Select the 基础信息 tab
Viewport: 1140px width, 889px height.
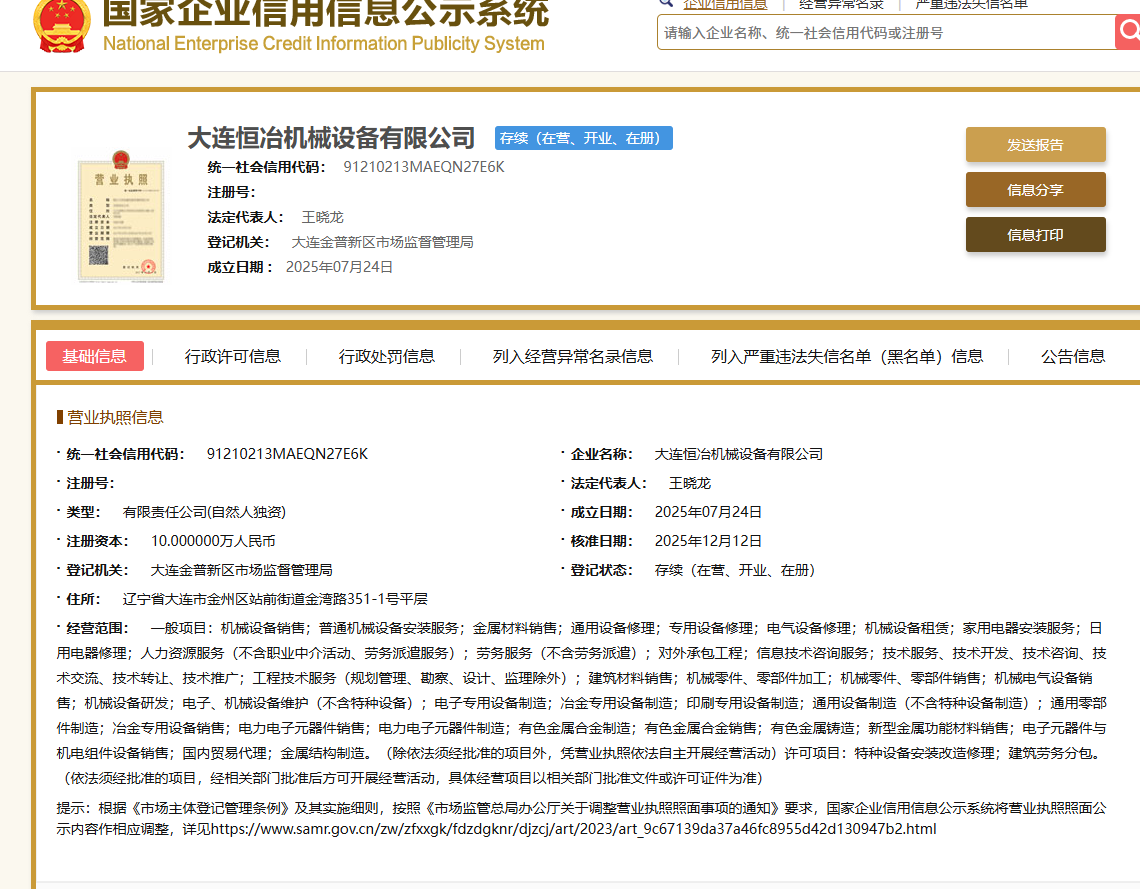(95, 356)
